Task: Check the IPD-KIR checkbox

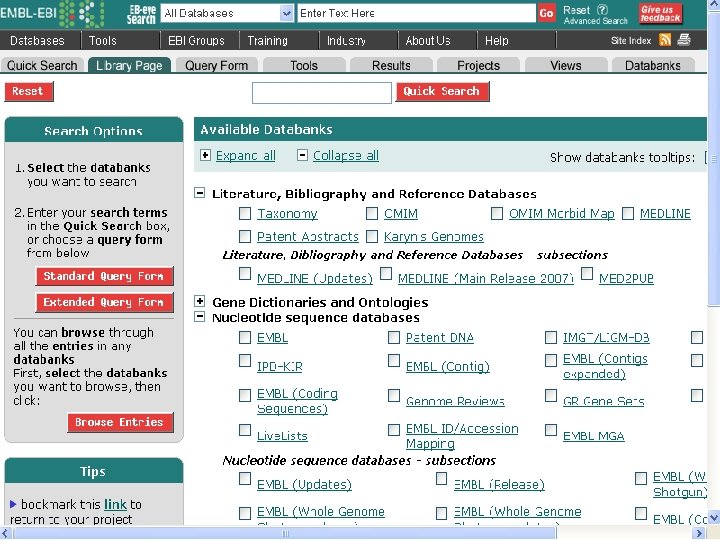Action: click(x=245, y=360)
